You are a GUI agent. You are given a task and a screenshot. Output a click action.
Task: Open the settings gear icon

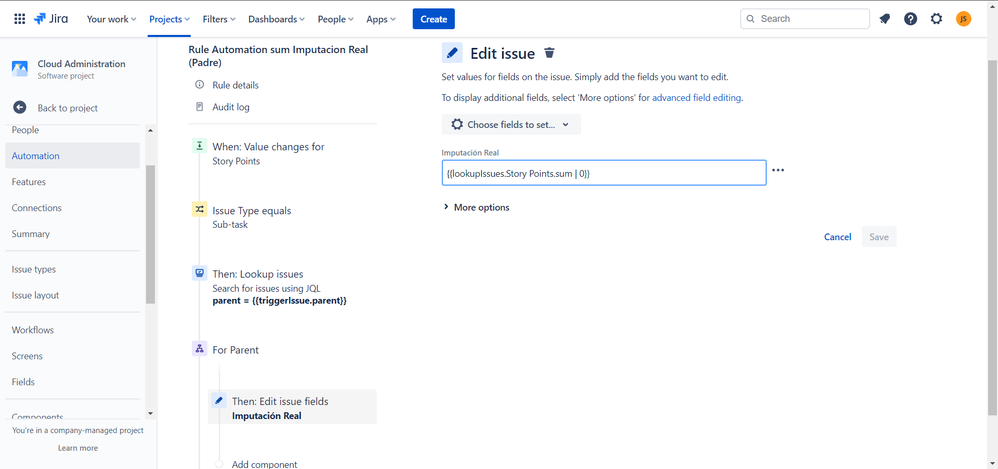click(x=936, y=19)
